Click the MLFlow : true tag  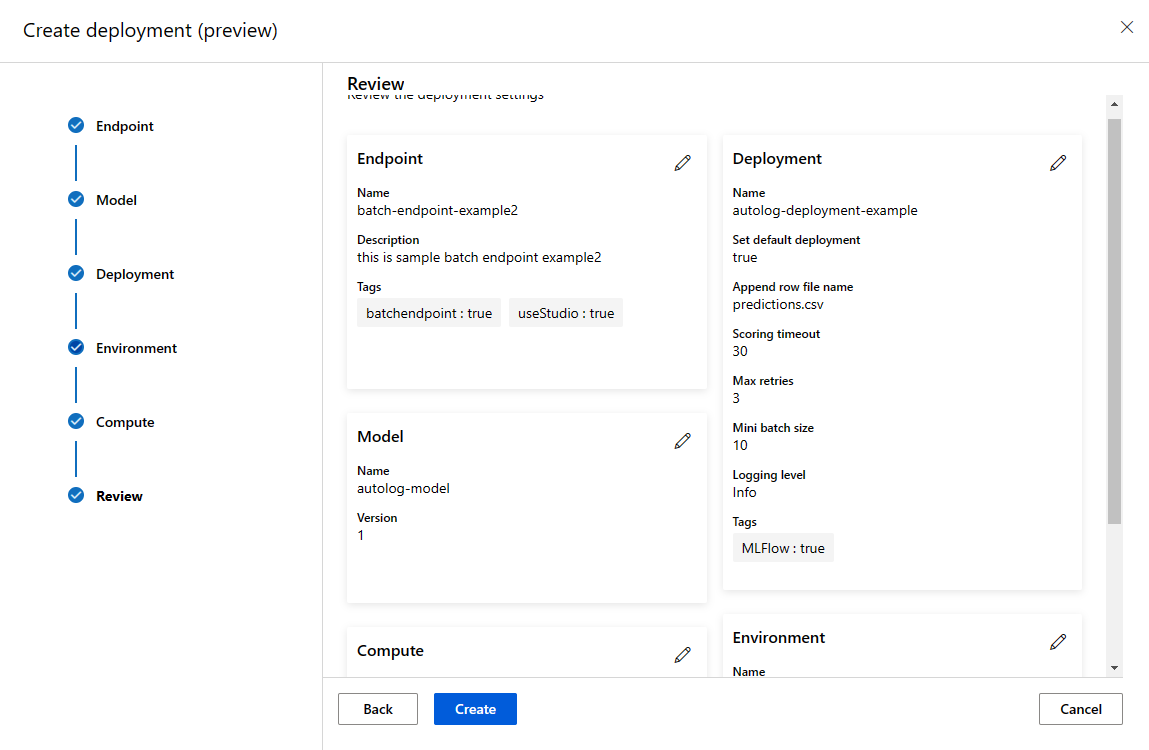pos(783,548)
